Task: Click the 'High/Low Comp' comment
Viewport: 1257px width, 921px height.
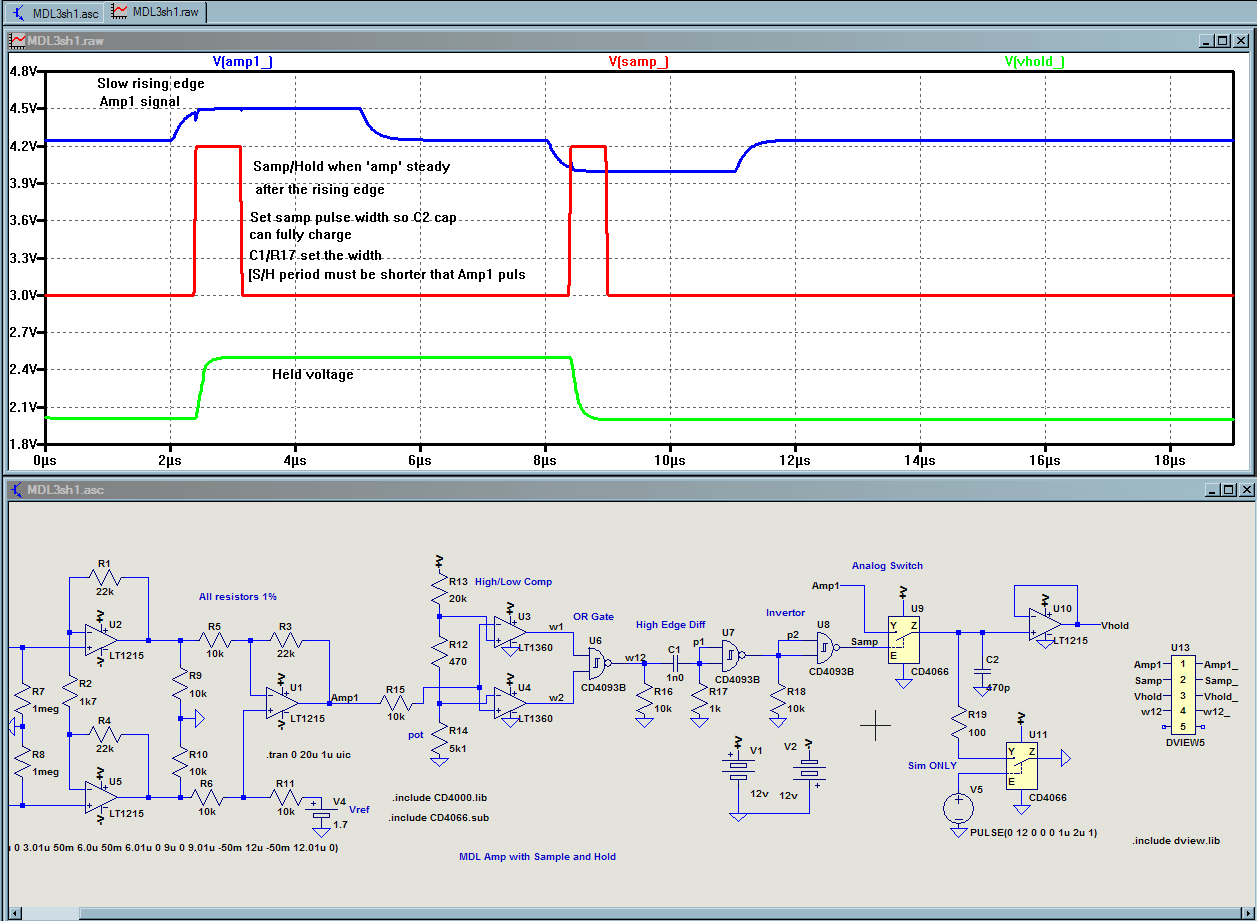Action: click(x=513, y=582)
